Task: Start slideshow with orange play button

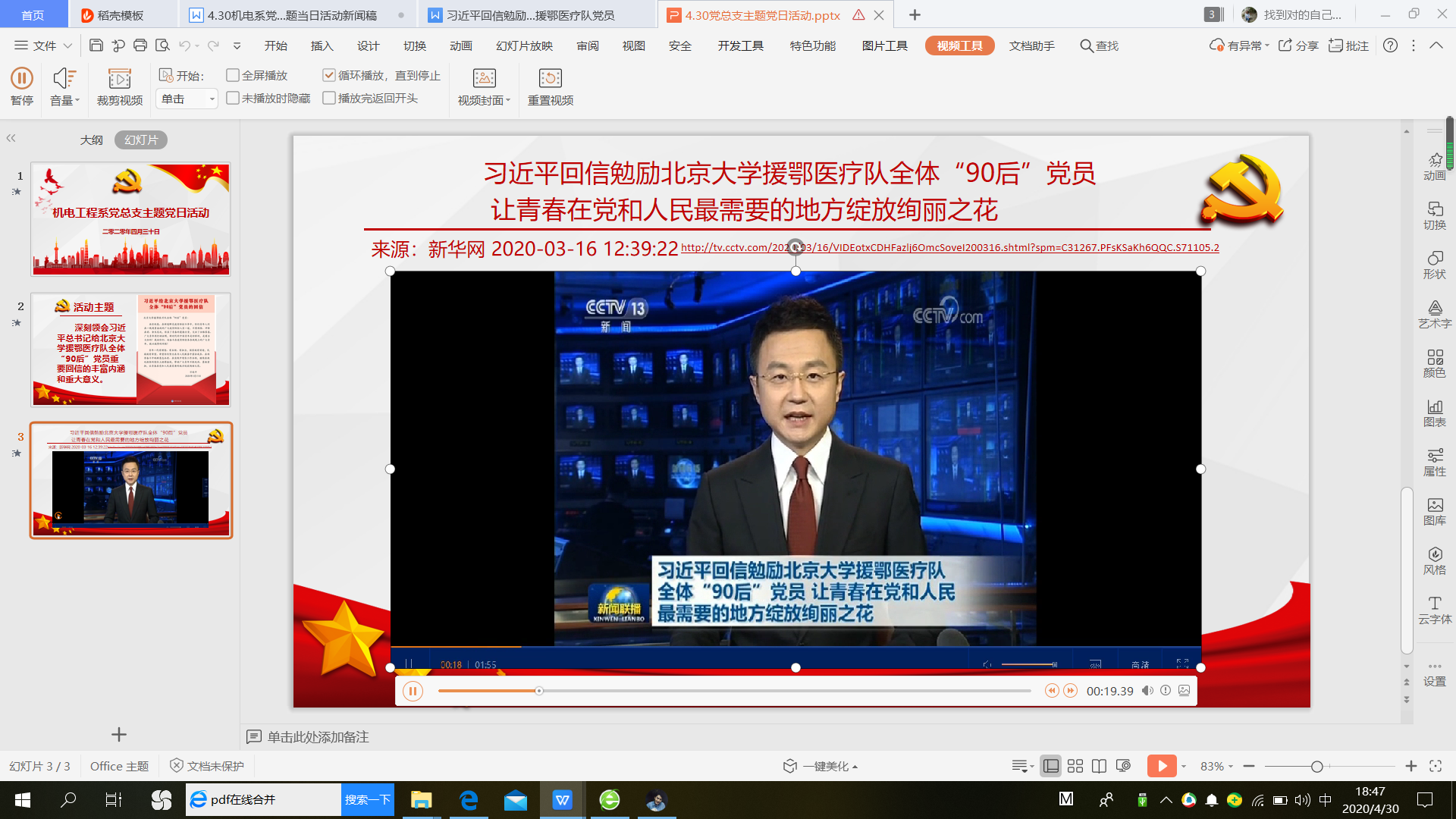Action: 1161,766
